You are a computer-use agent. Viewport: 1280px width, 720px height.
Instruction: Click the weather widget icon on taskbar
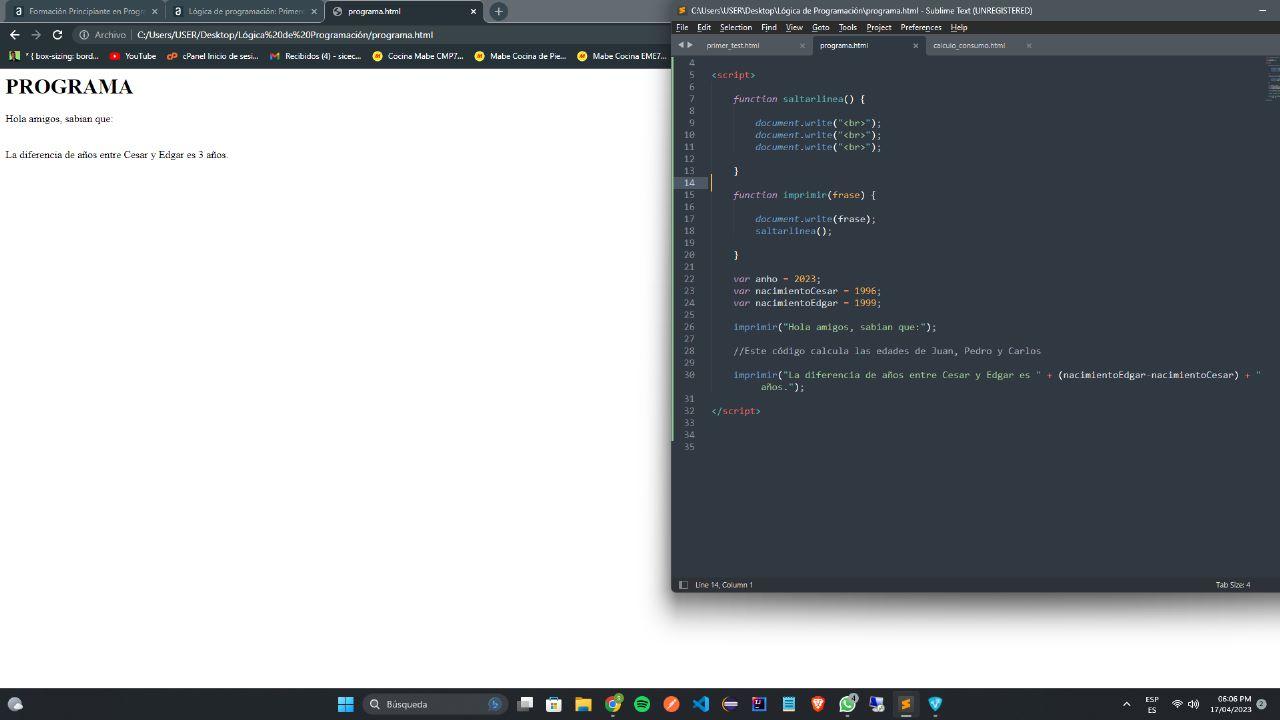click(x=15, y=704)
